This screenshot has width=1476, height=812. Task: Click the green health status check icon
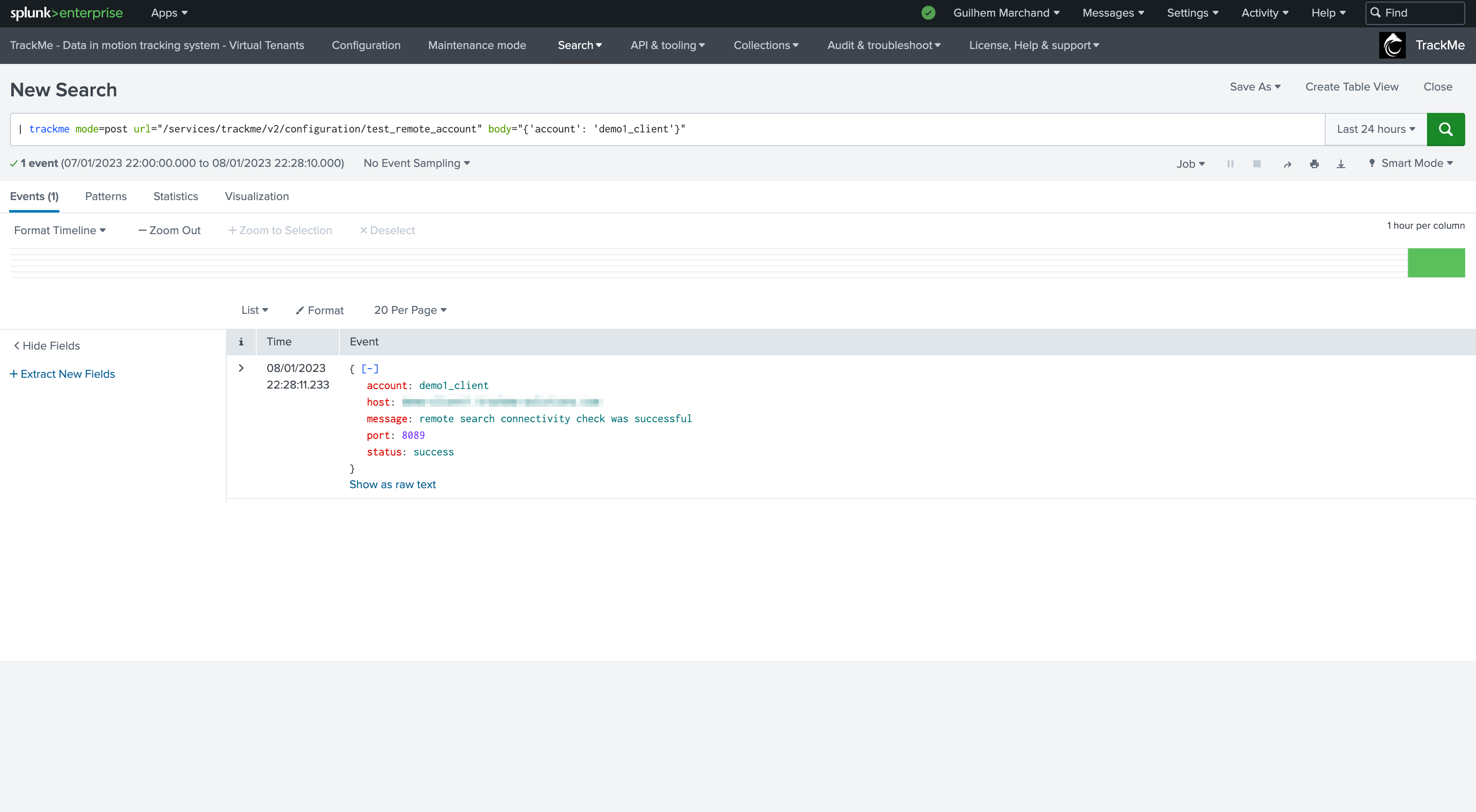(928, 12)
